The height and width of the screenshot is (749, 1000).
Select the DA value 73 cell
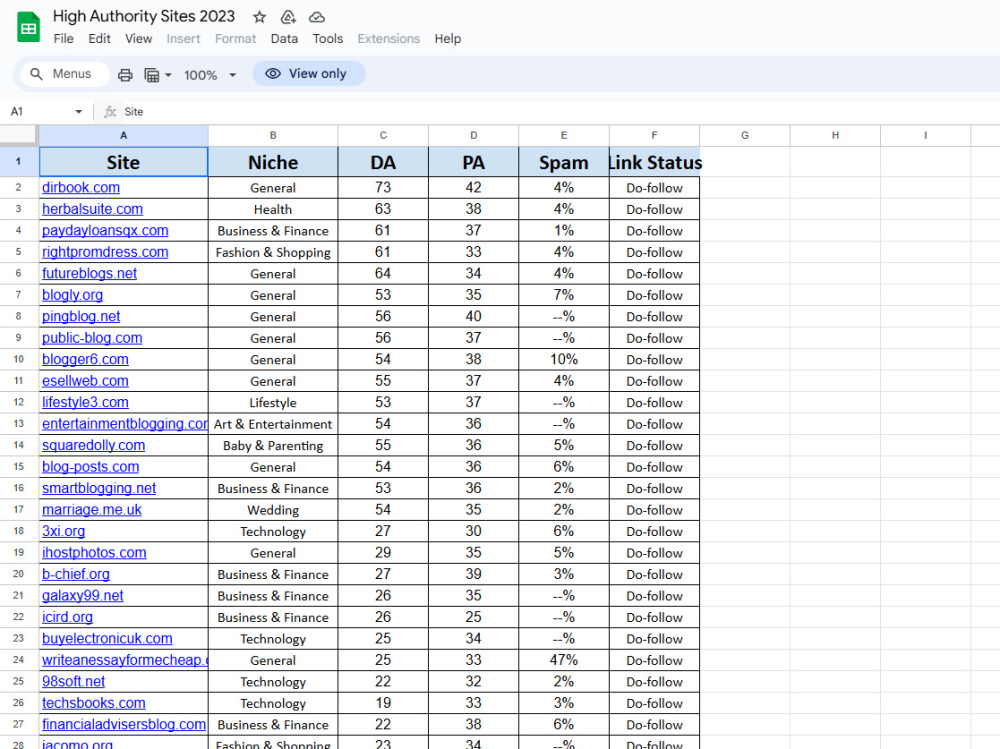[x=383, y=188]
